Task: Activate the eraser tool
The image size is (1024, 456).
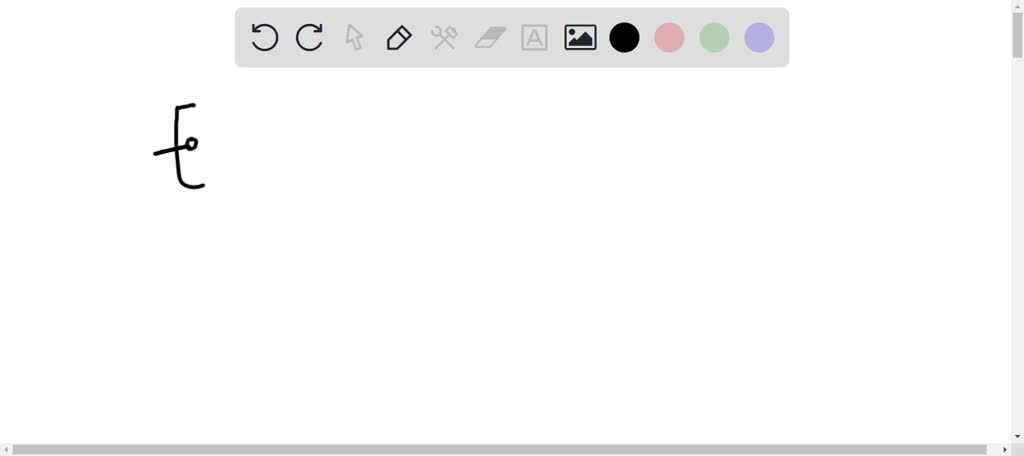Action: click(x=490, y=37)
